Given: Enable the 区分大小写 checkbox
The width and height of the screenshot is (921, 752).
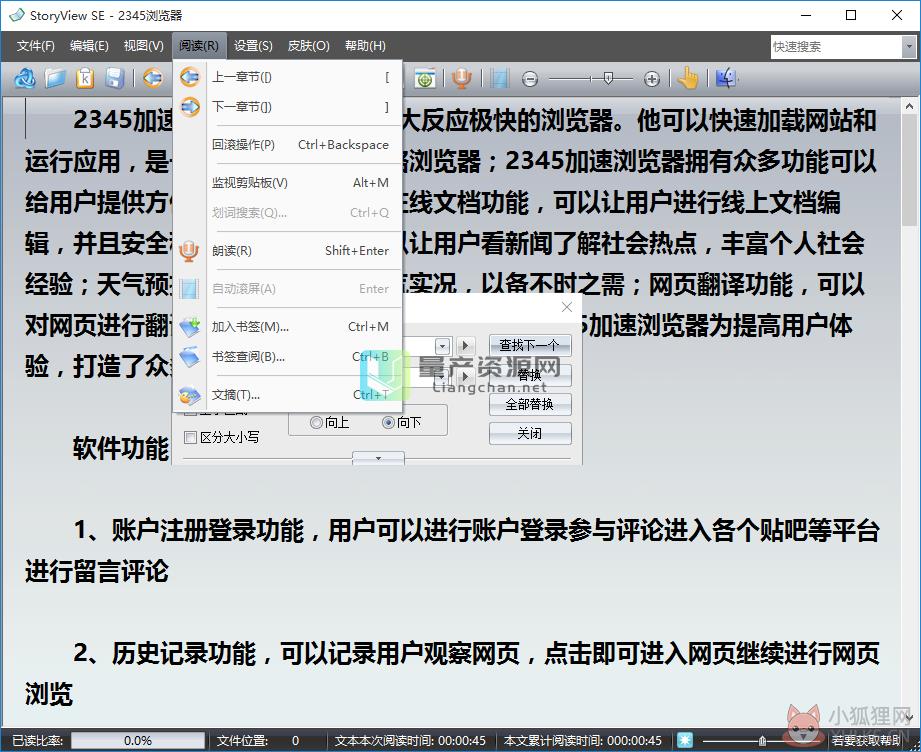Looking at the screenshot, I should (190, 437).
